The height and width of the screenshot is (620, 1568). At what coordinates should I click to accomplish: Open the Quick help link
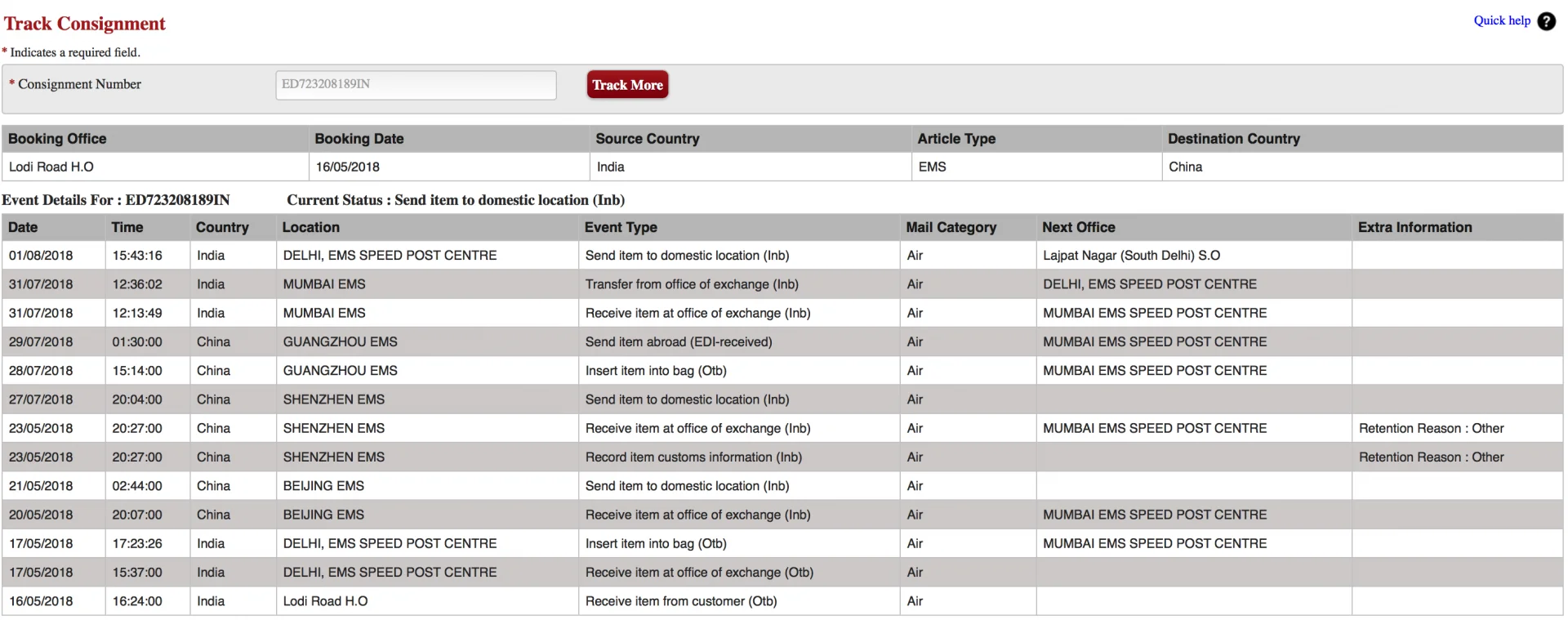point(1501,20)
